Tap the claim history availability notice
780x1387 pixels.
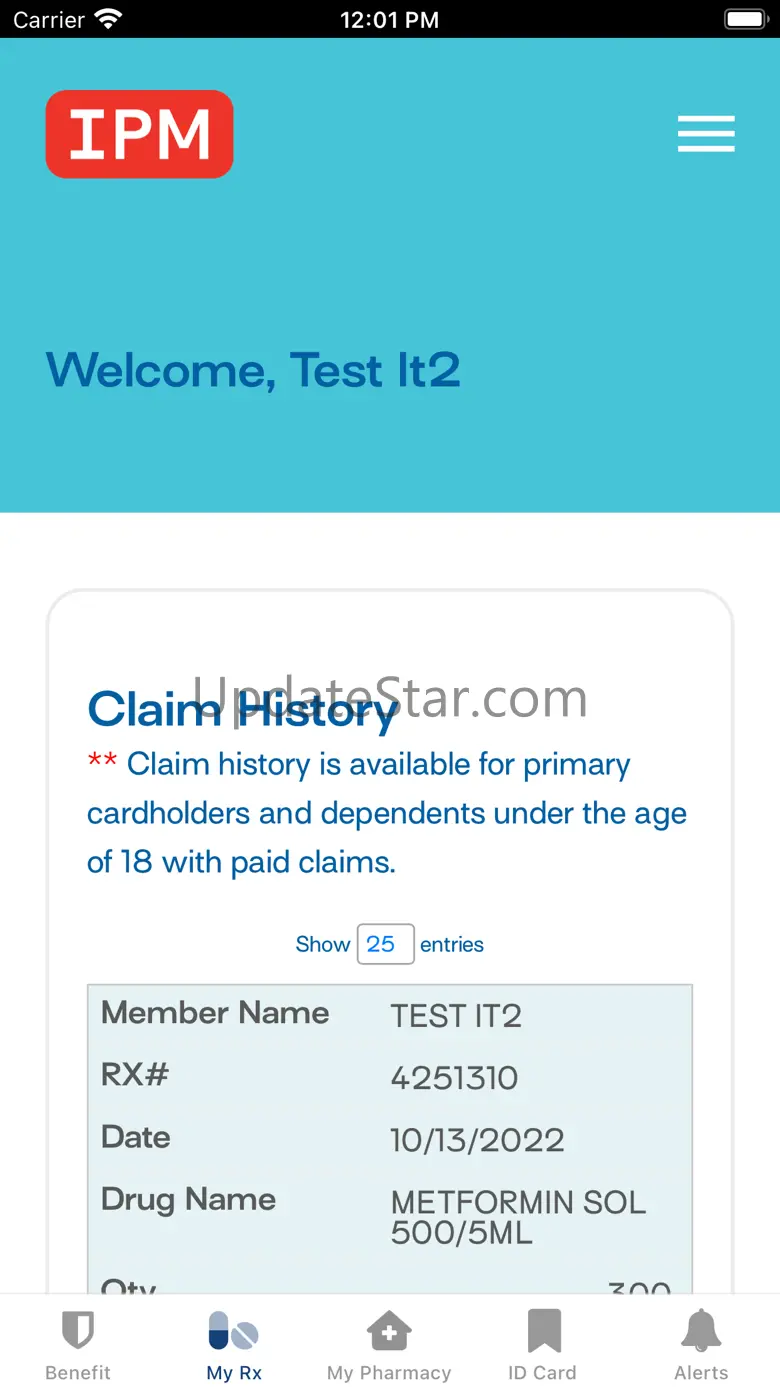387,813
